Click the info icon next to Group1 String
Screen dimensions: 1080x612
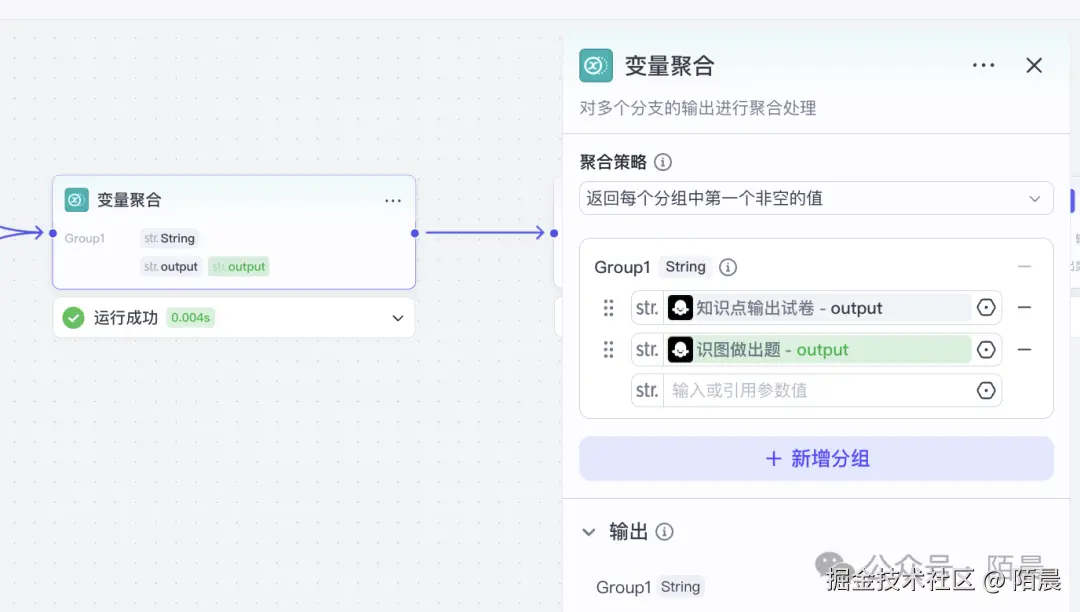727,267
